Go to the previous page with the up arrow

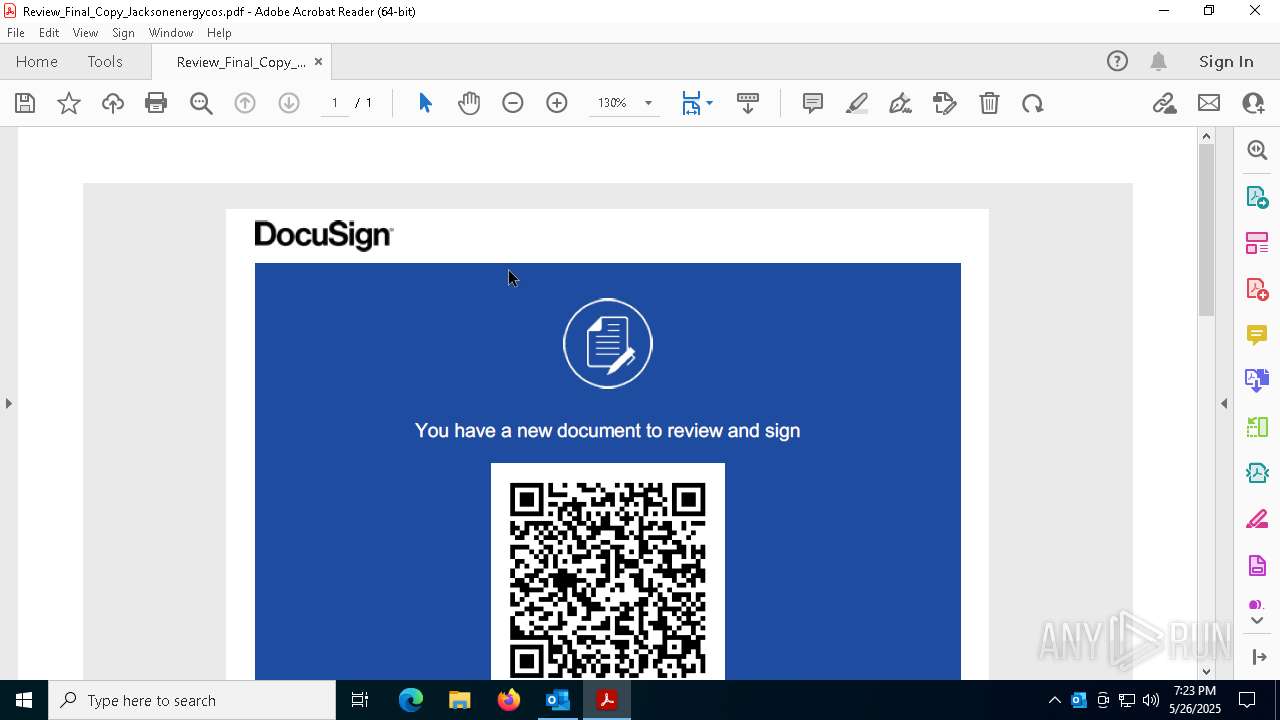point(245,103)
